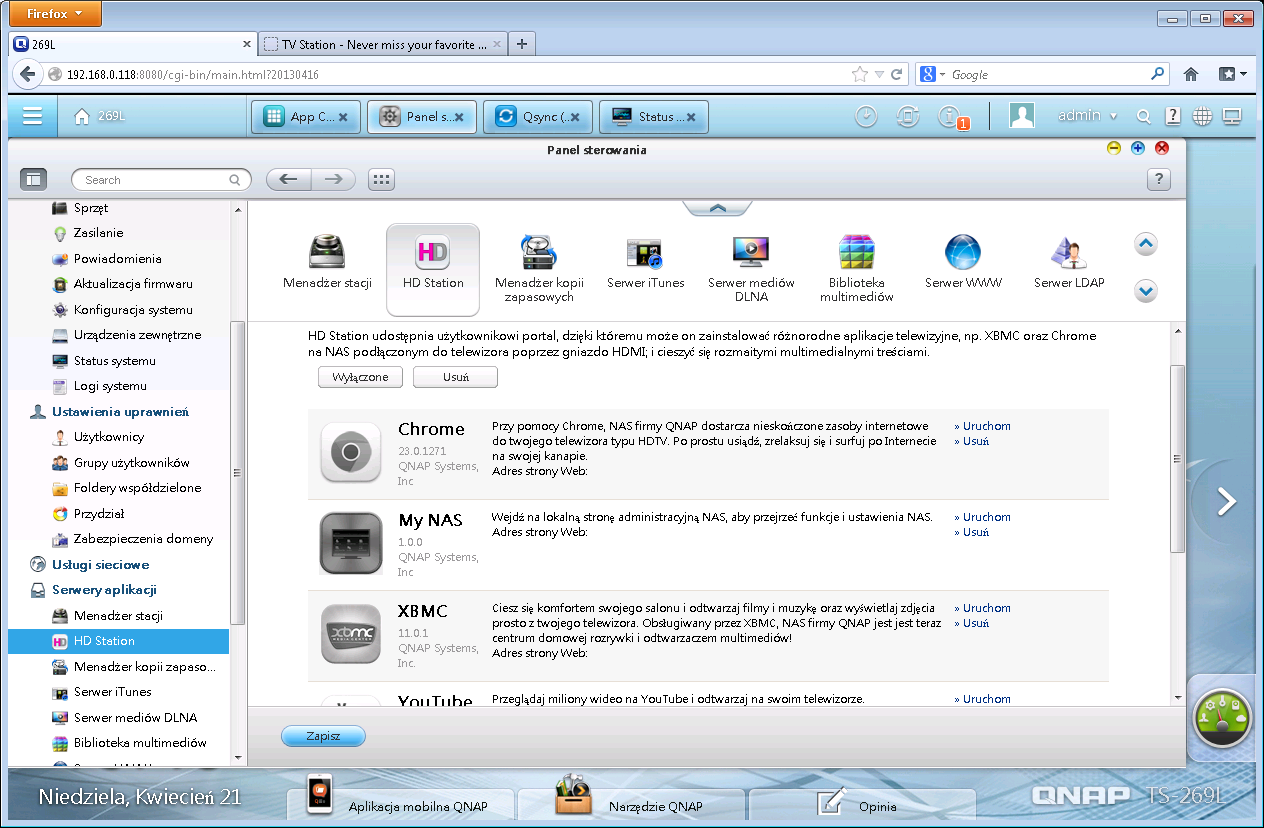This screenshot has width=1264, height=828.
Task: Switch to App Center taskbar tab
Action: pyautogui.click(x=304, y=116)
